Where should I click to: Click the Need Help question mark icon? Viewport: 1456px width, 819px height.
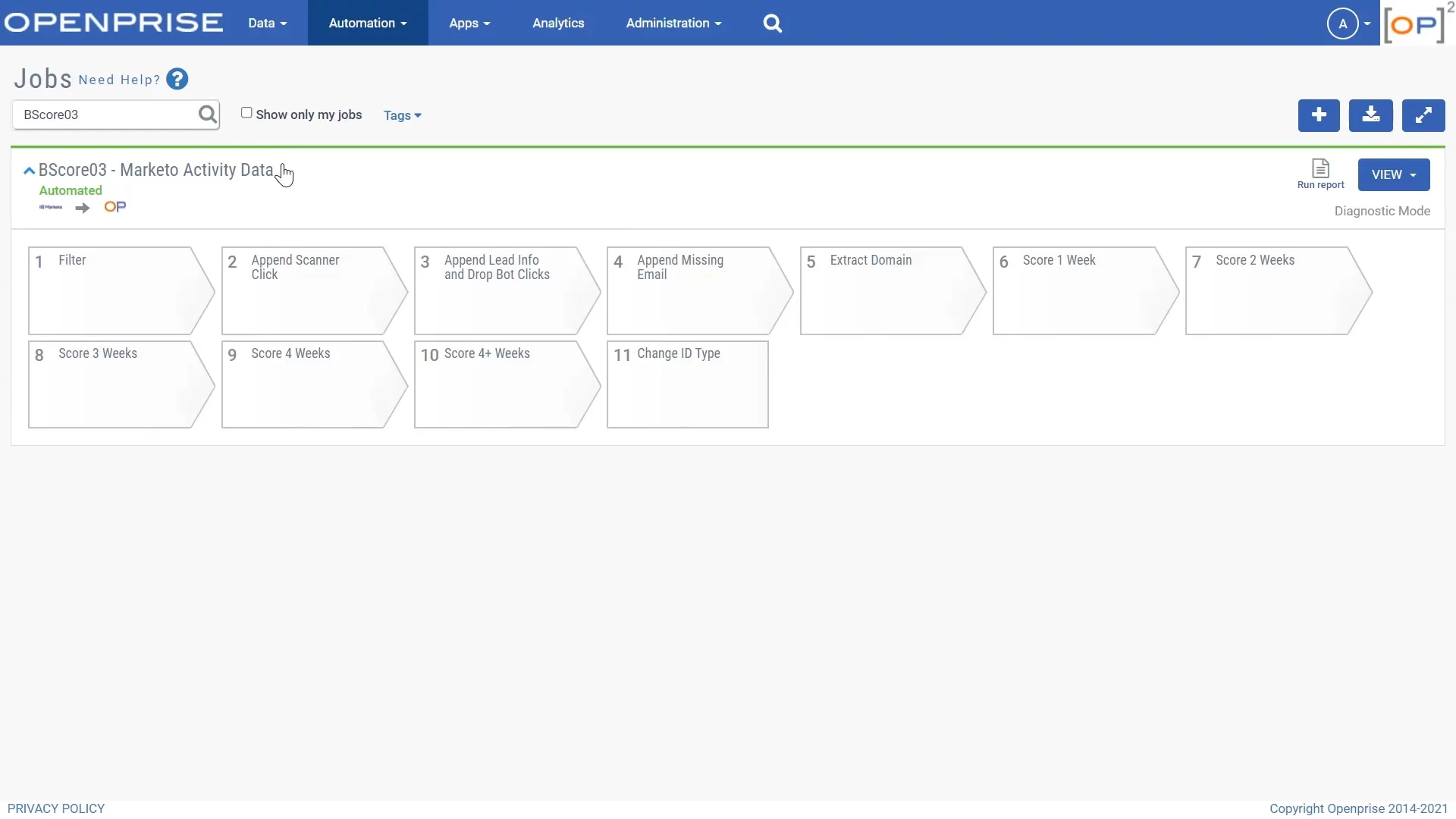tap(177, 80)
